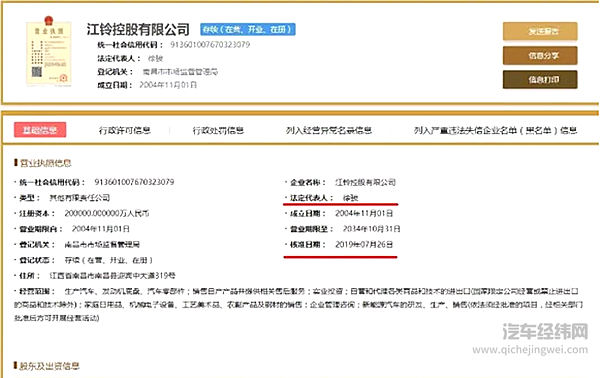Open the business license thumbnail image
Image resolution: width=600 pixels, height=378 pixels.
tap(49, 51)
